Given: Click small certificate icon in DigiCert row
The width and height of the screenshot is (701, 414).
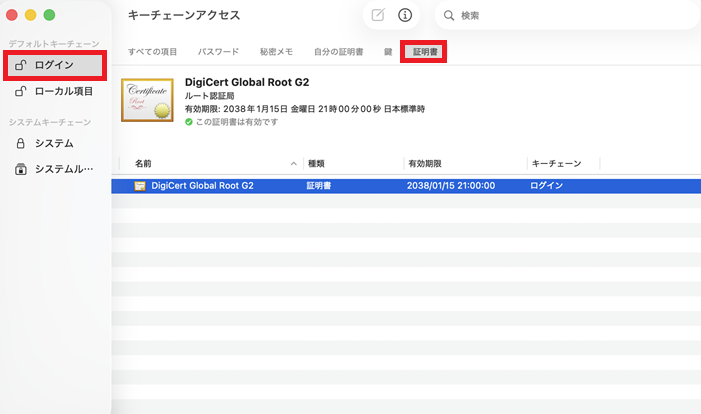Looking at the screenshot, I should [x=140, y=186].
